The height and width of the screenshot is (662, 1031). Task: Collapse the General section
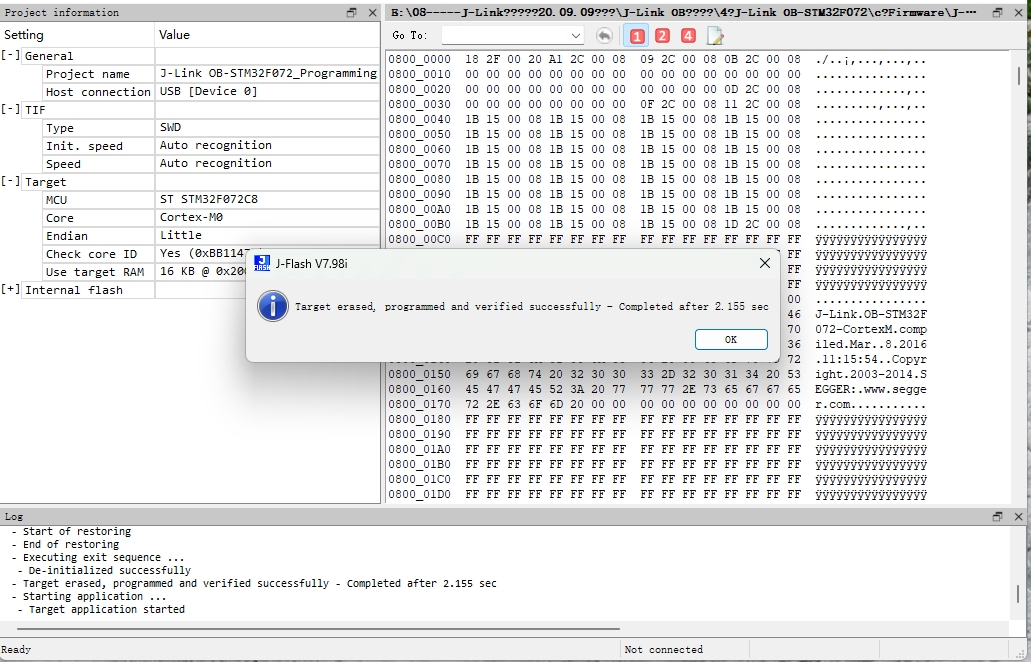click(x=11, y=55)
